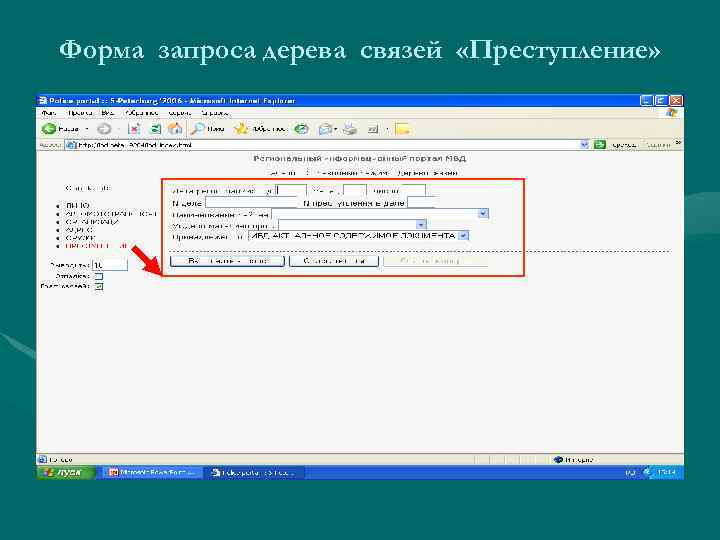Click the N преступления в деле field
The image size is (720, 540).
coord(421,202)
